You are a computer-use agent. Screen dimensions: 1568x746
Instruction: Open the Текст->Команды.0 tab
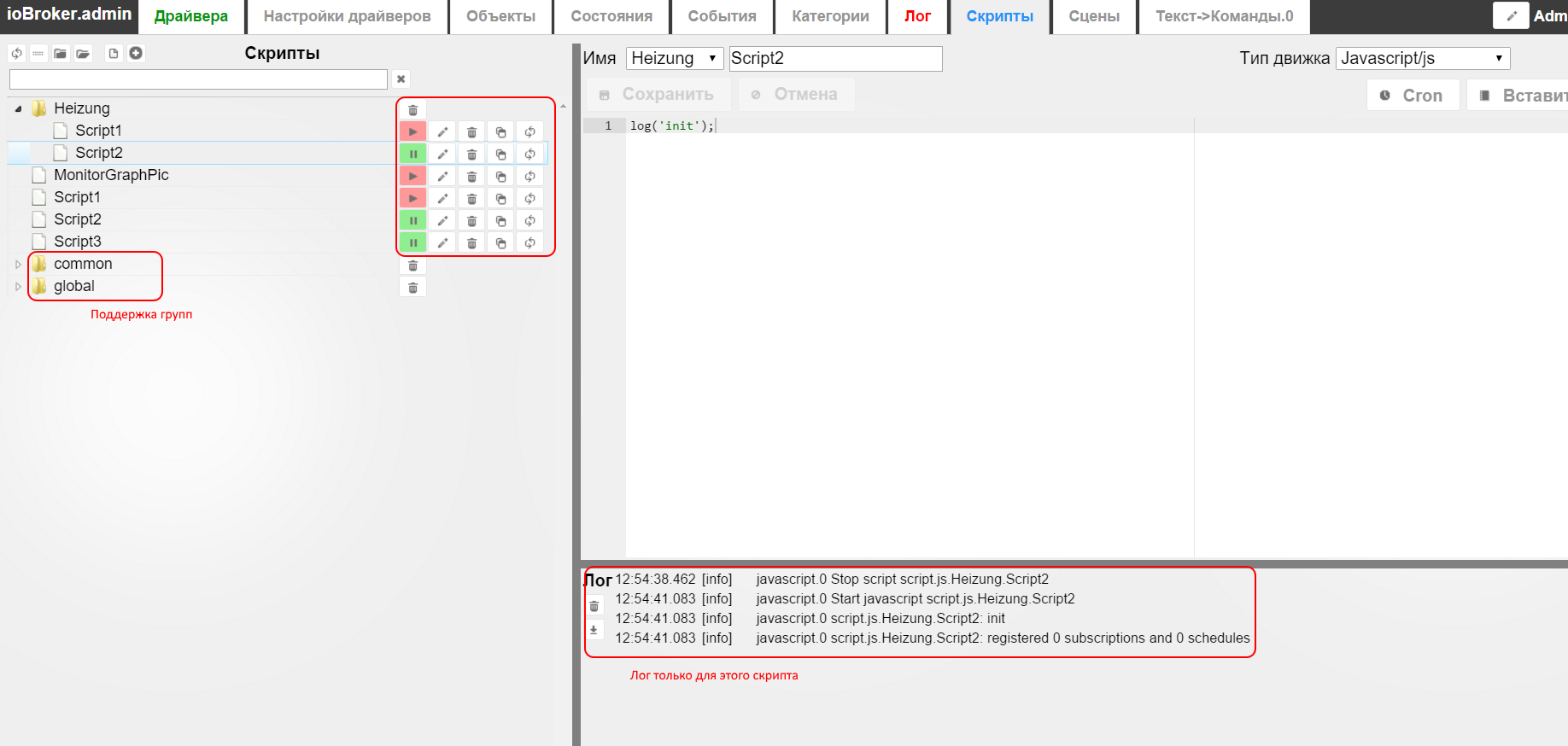[1224, 16]
